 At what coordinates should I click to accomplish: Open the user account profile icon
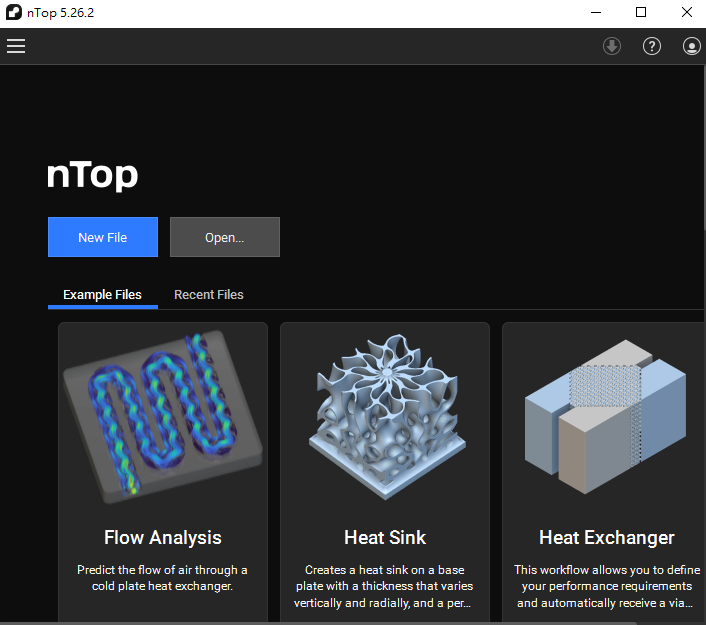tap(692, 46)
